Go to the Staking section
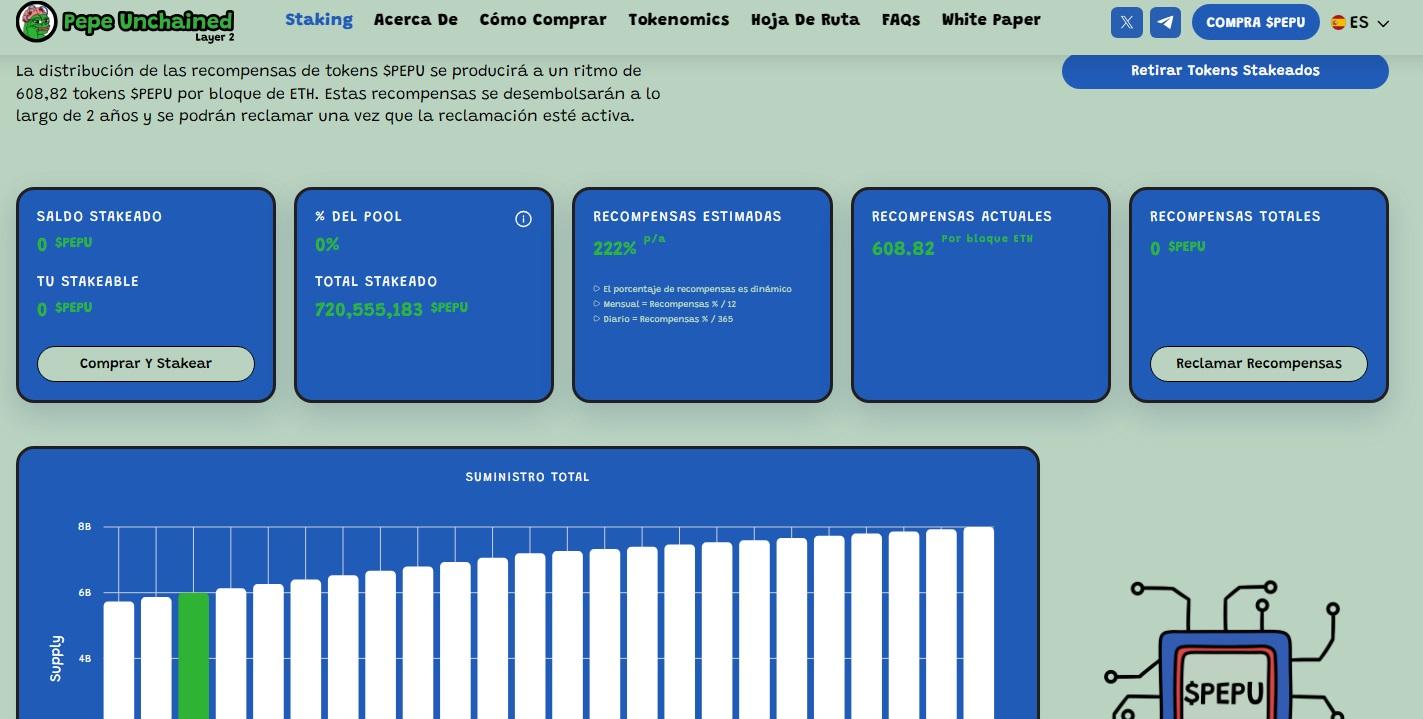The image size is (1423, 719). (319, 19)
